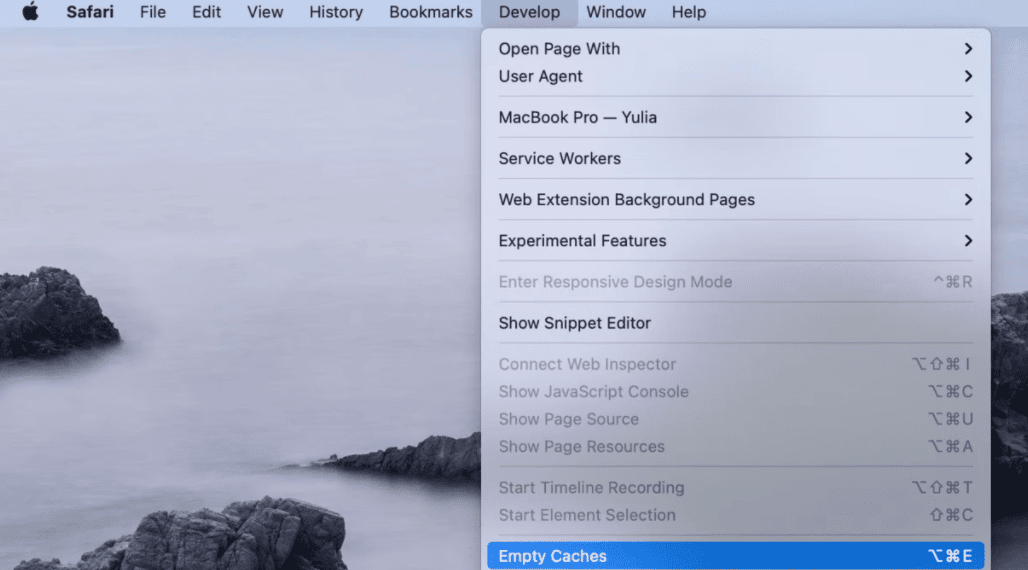1028x570 pixels.
Task: Open the Window menu
Action: pos(616,12)
